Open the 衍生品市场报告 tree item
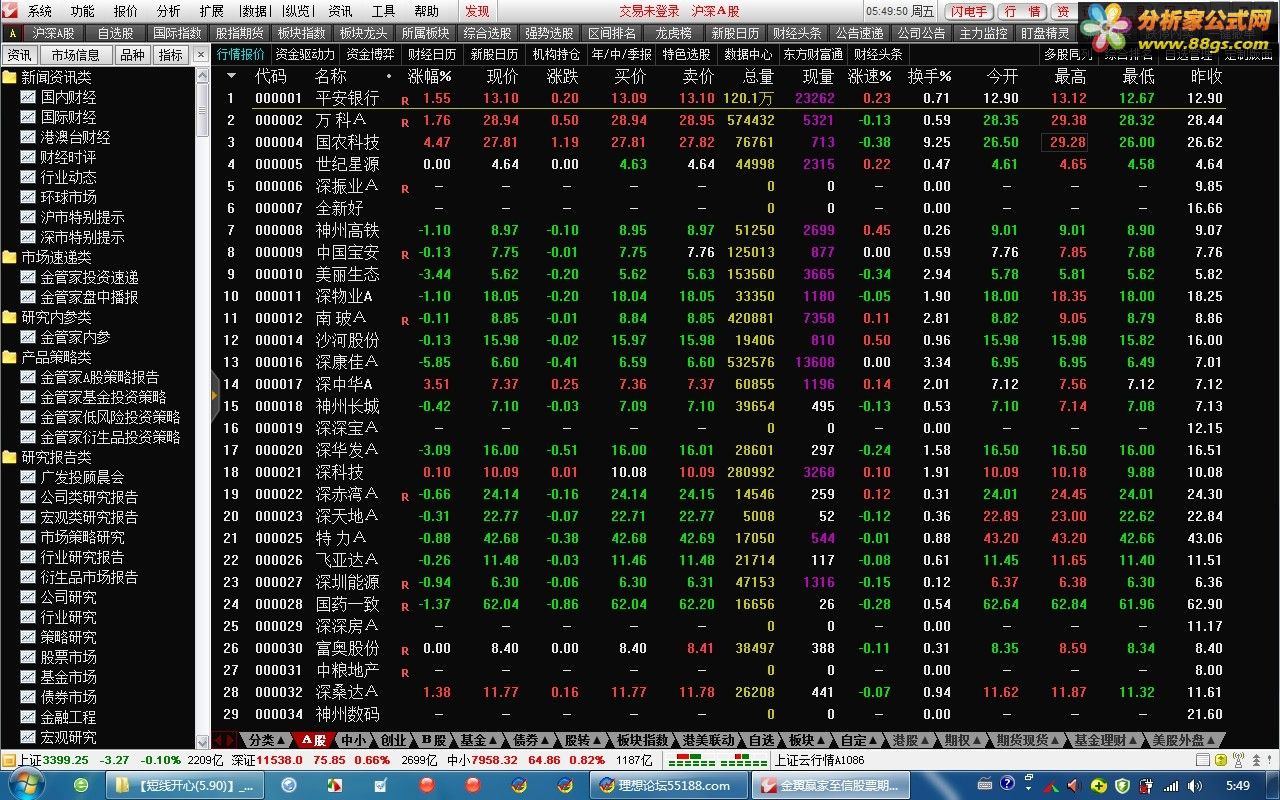Screen dimensions: 1280x800 89,577
